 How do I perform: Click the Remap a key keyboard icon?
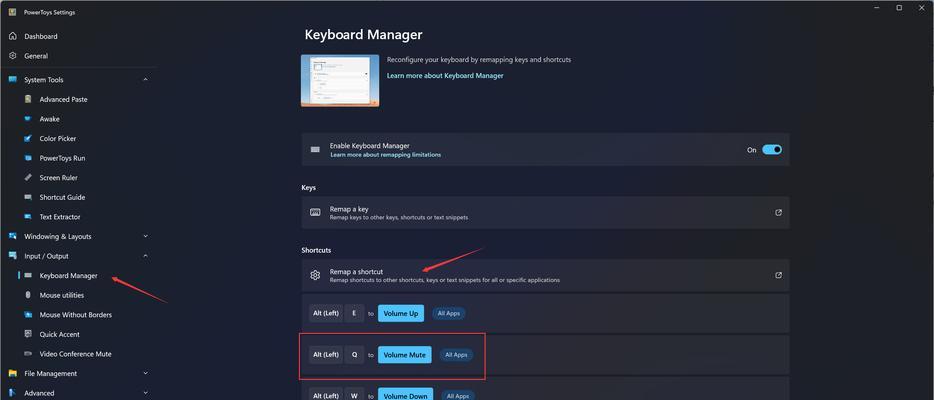(315, 212)
